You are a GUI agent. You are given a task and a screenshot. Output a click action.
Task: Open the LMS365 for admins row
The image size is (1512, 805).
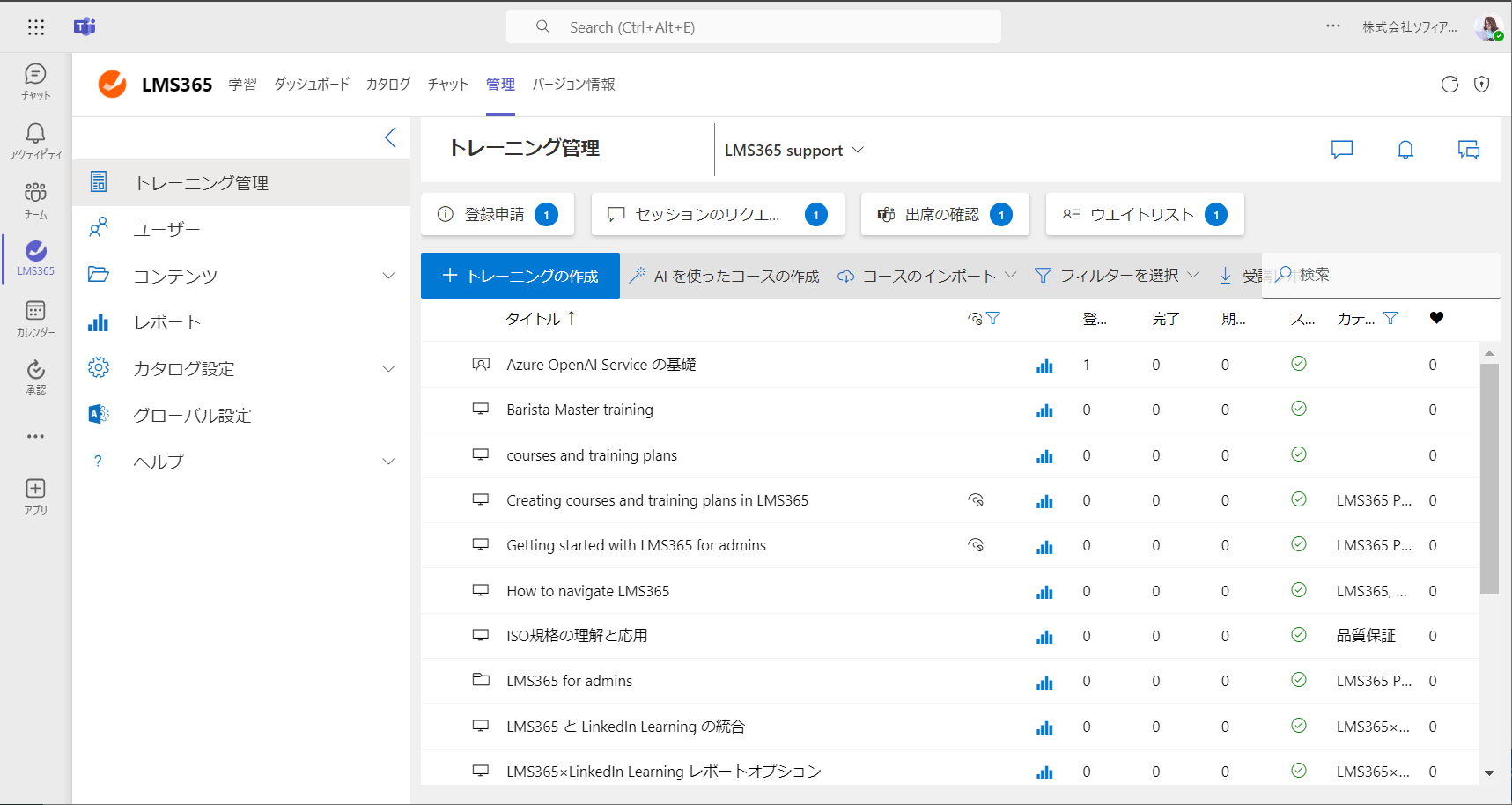coord(949,681)
